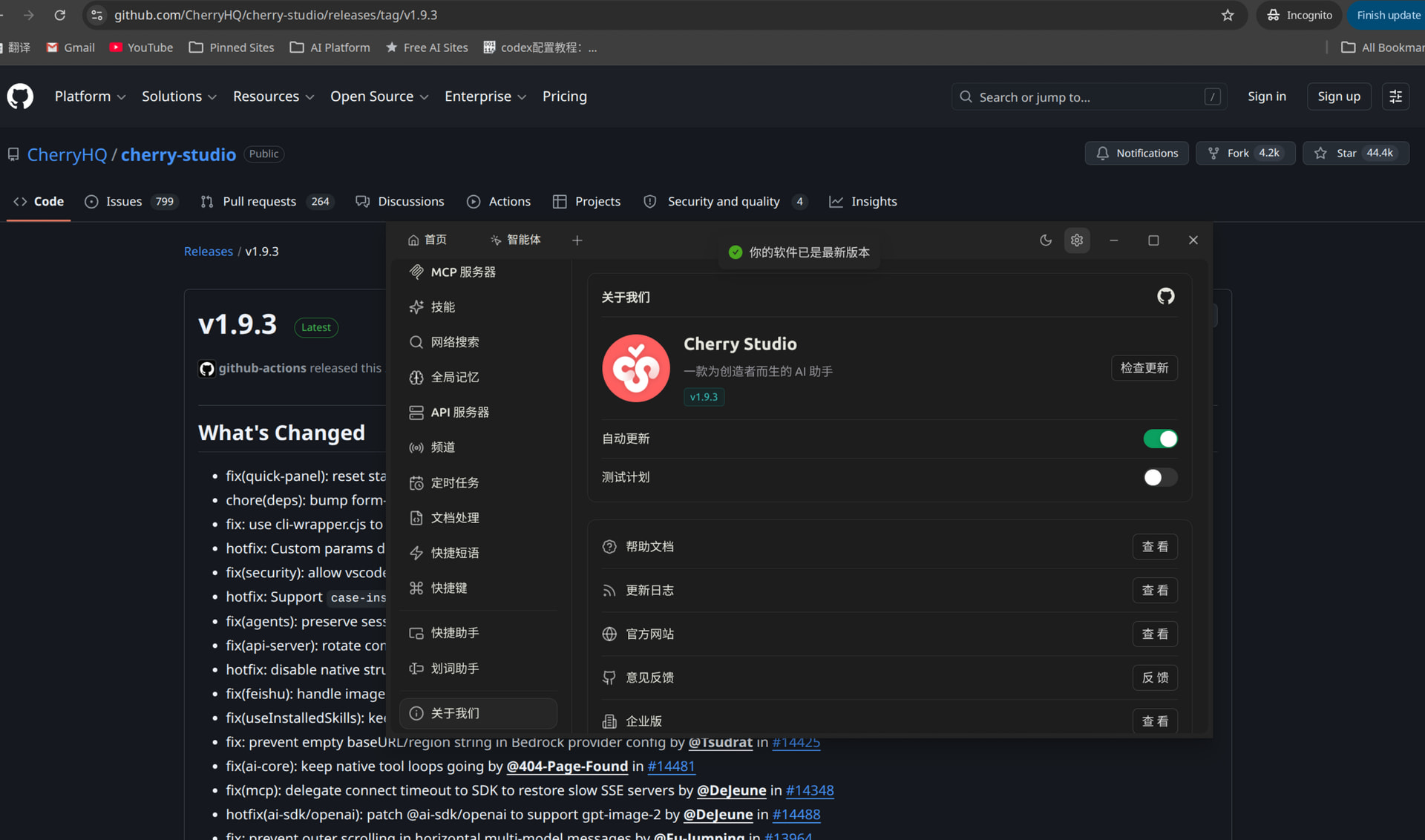Open GitHub homepage logo
Viewport: 1425px width, 840px height.
click(x=20, y=96)
